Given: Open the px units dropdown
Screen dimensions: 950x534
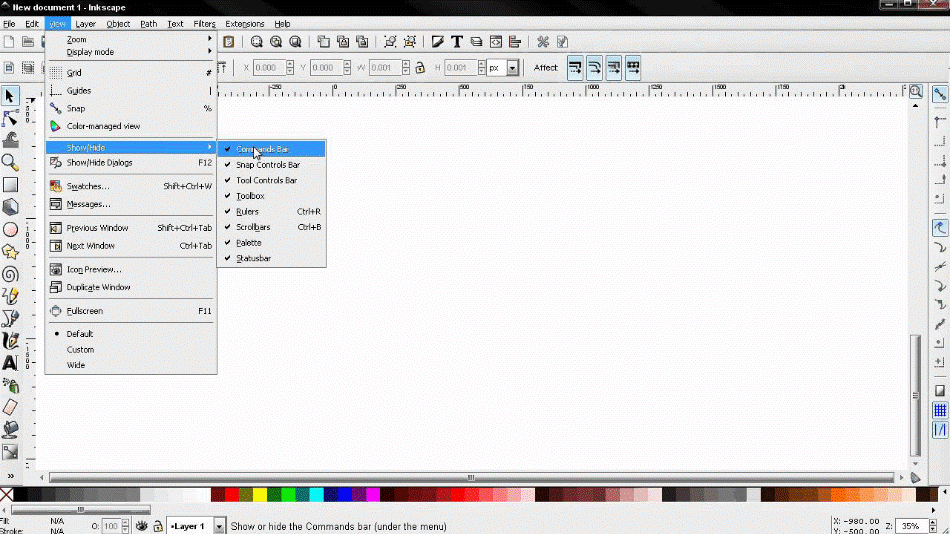Looking at the screenshot, I should [513, 68].
